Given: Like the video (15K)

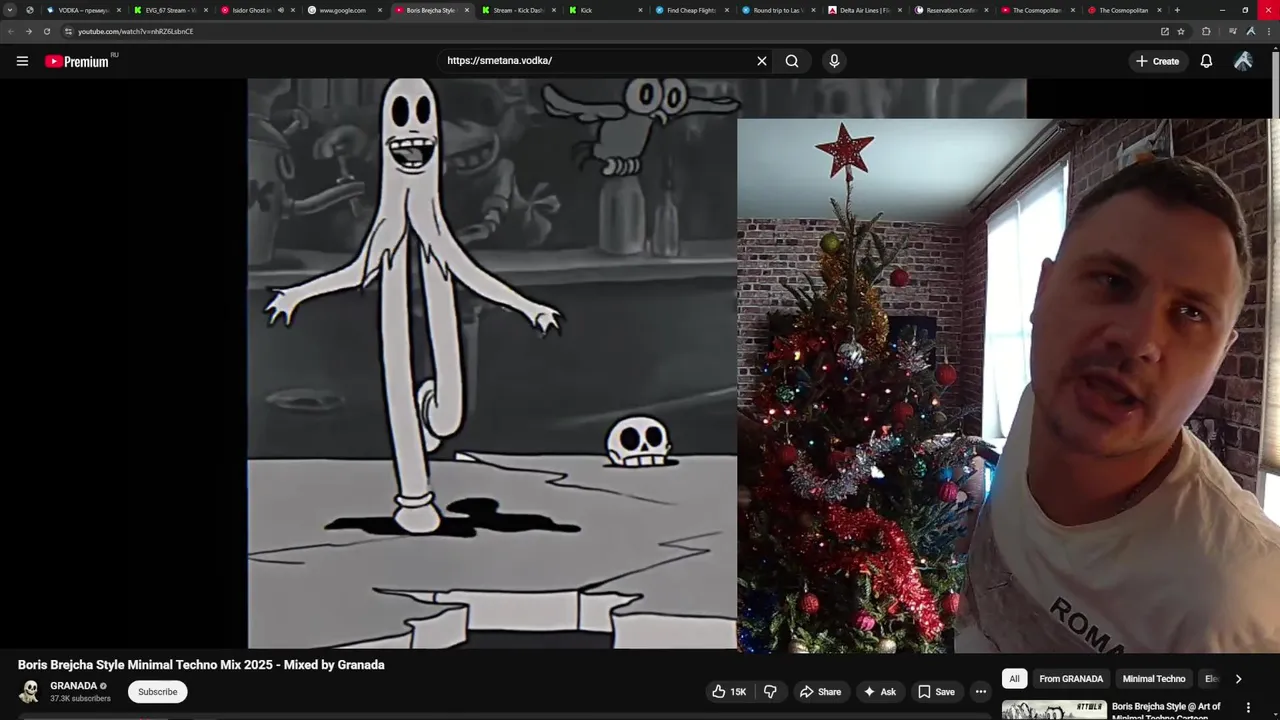Looking at the screenshot, I should 729,692.
